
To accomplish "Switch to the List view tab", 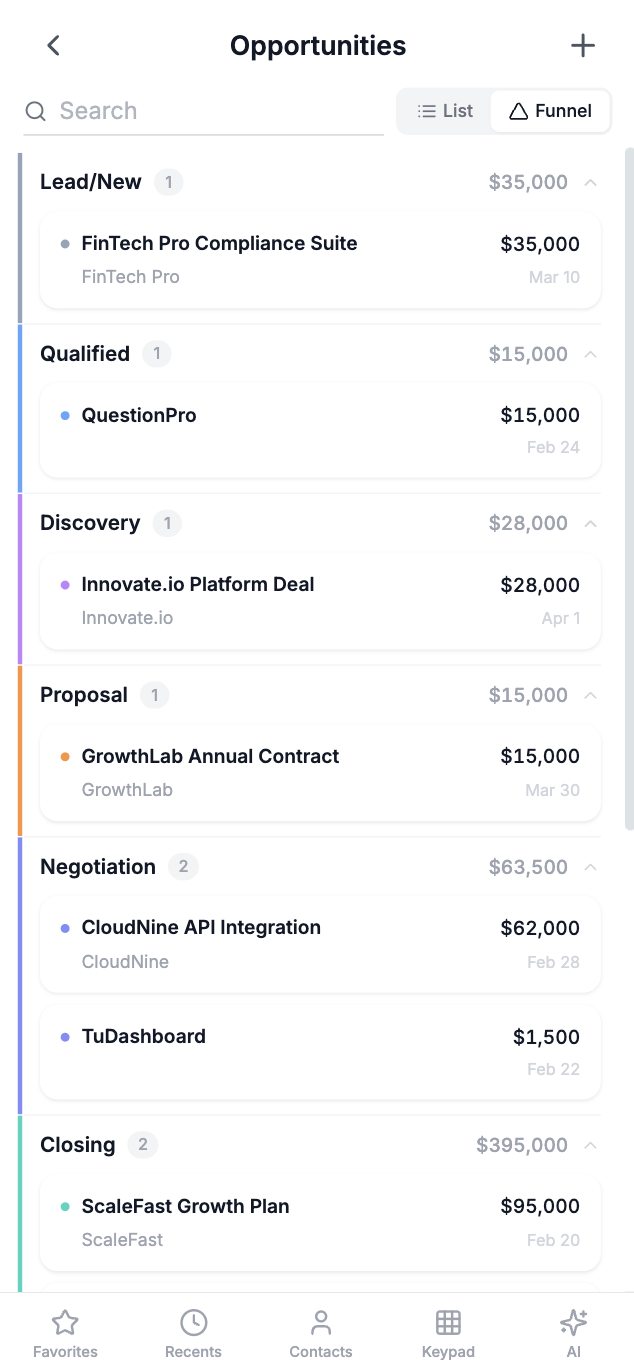I will pos(444,111).
